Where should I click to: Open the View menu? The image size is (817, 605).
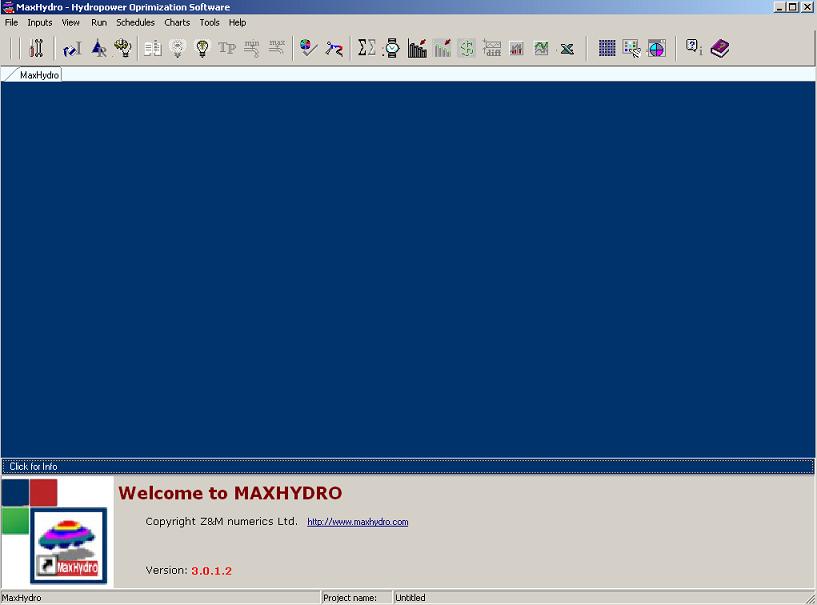click(x=70, y=22)
